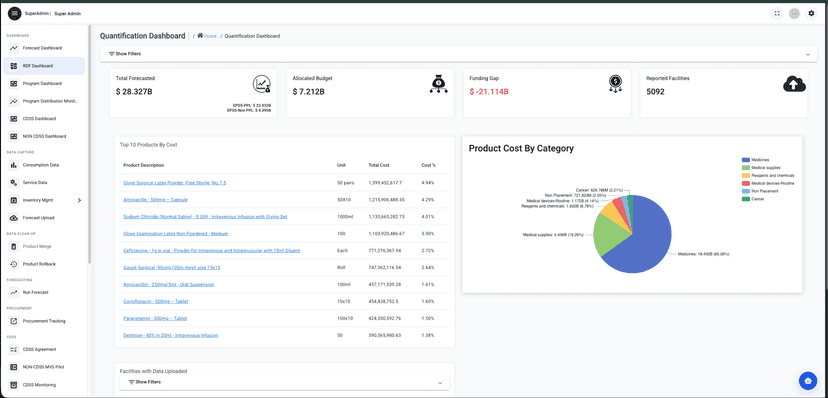828x398 pixels.
Task: Click the Product Merge icon
Action: tap(14, 246)
